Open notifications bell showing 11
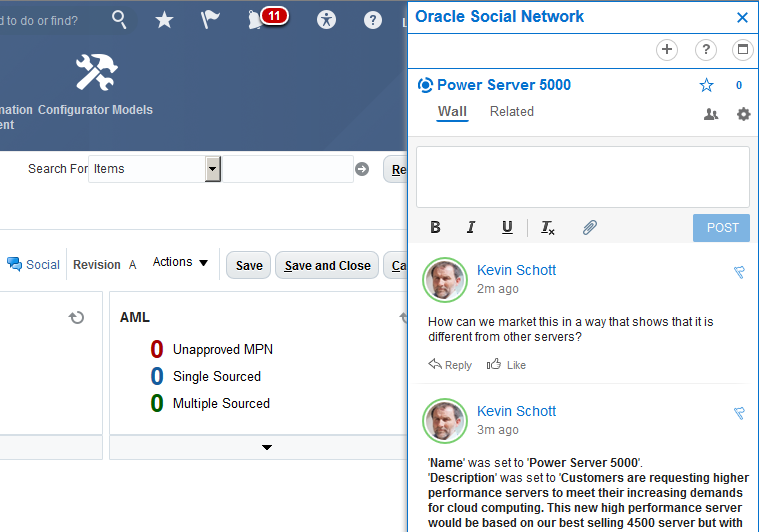The height and width of the screenshot is (532, 759). 267,19
